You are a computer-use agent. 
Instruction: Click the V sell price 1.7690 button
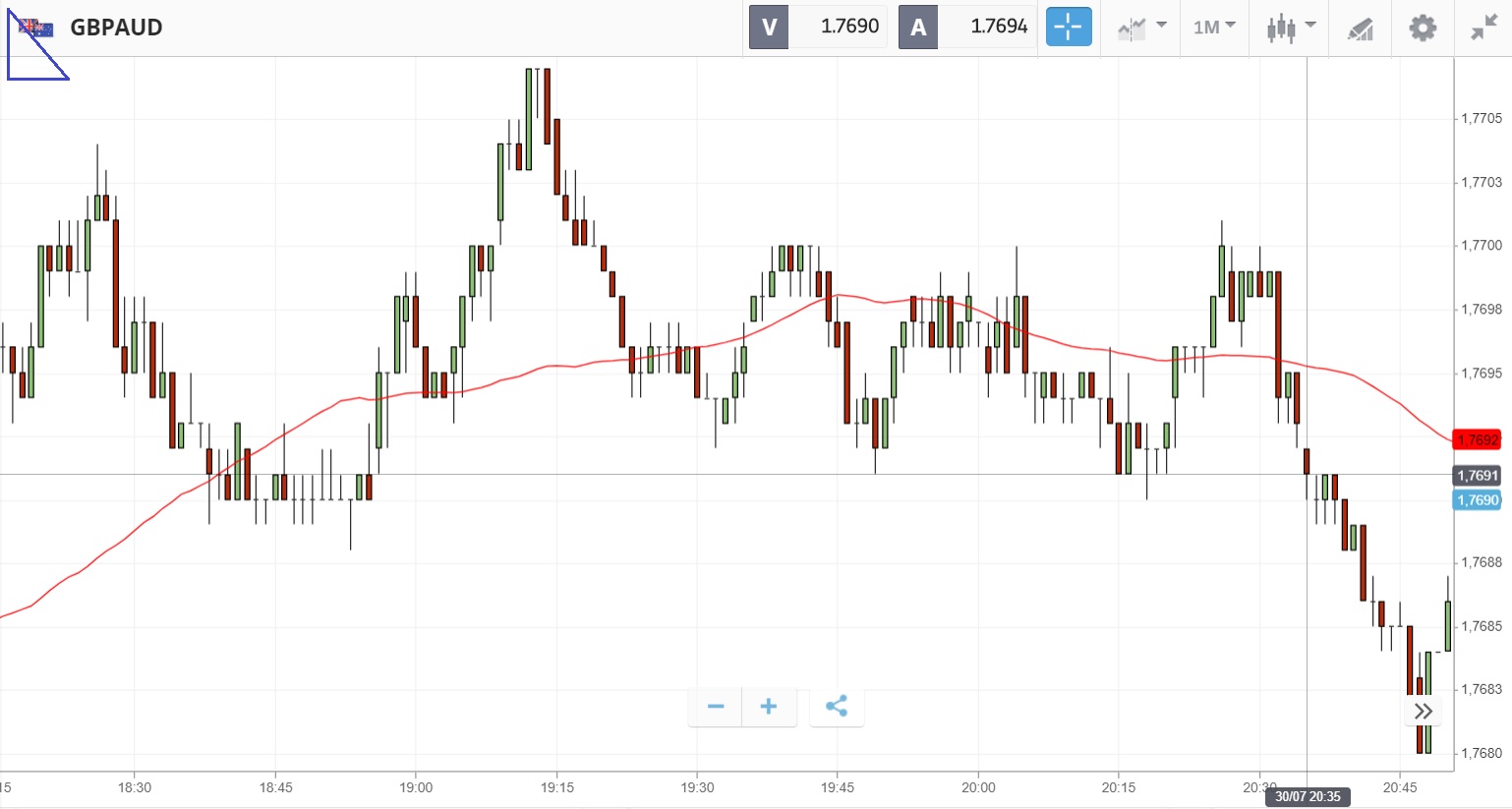tap(818, 27)
